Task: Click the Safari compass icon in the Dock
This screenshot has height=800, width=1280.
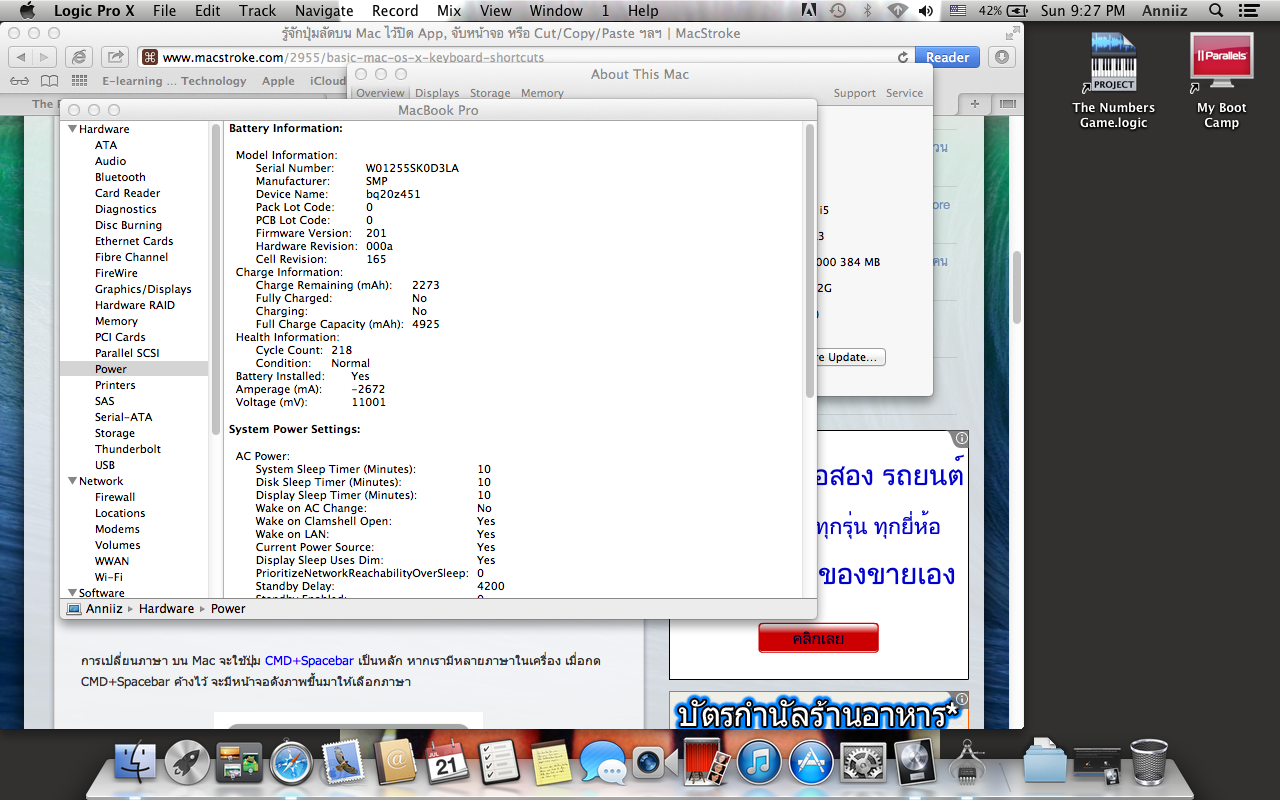Action: pyautogui.click(x=291, y=764)
